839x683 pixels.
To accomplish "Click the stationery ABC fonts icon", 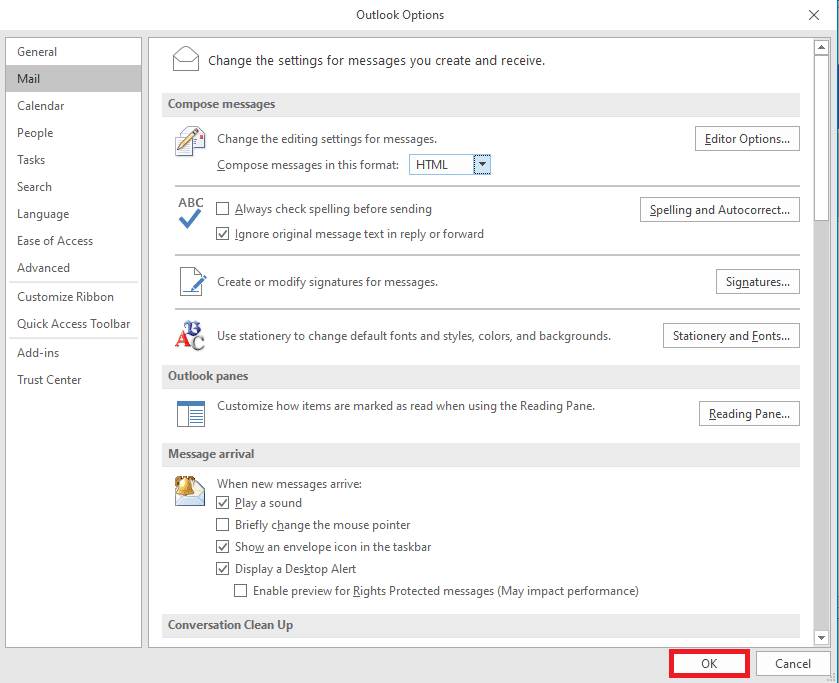I will coord(189,335).
